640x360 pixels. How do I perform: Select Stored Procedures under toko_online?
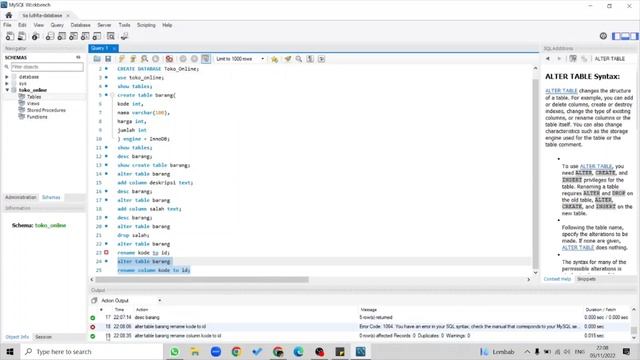point(46,110)
